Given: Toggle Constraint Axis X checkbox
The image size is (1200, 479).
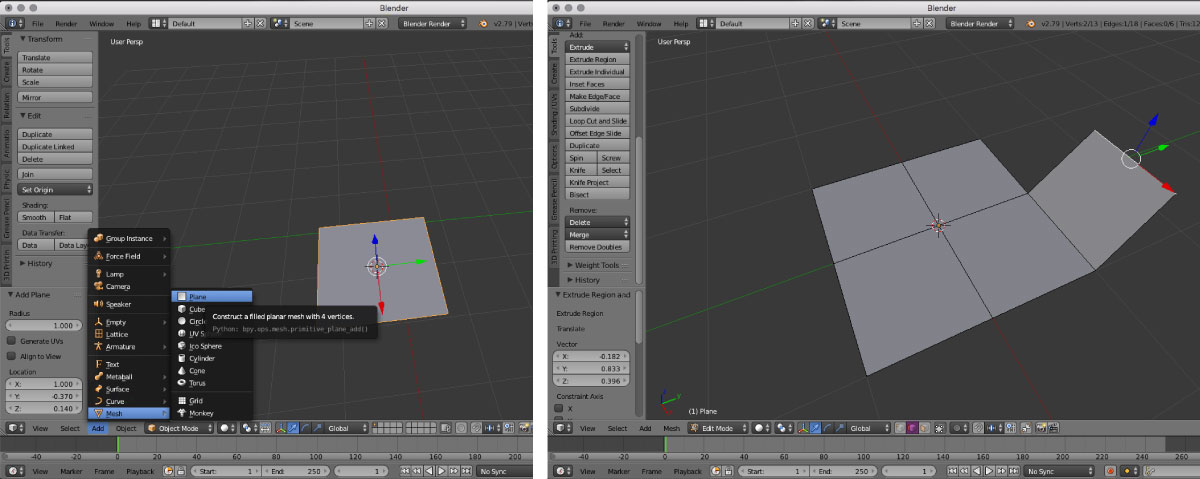Looking at the screenshot, I should click(x=560, y=408).
